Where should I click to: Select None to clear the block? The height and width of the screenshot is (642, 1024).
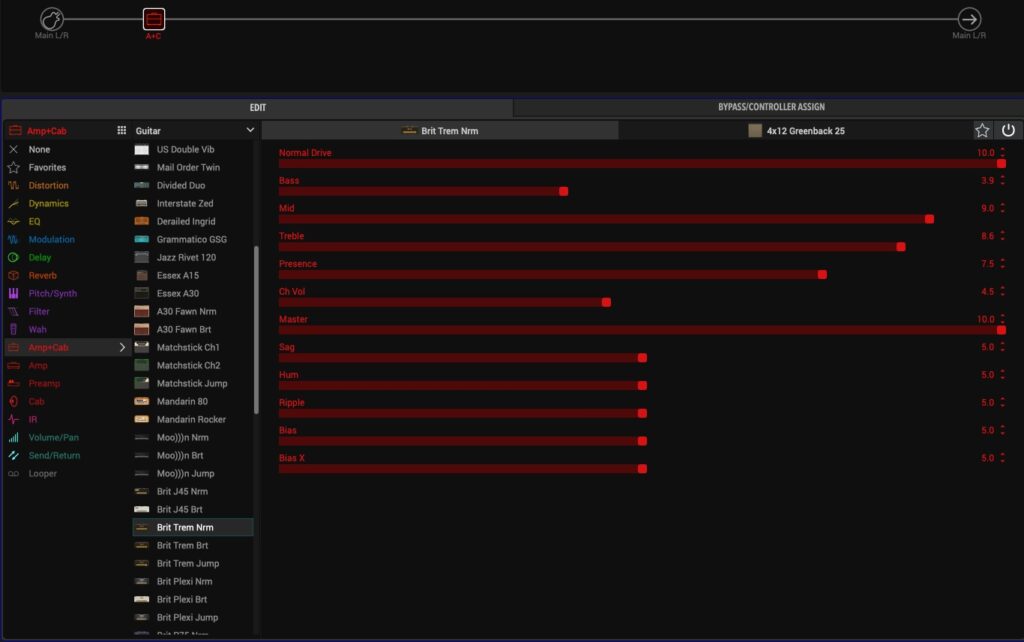tap(39, 149)
